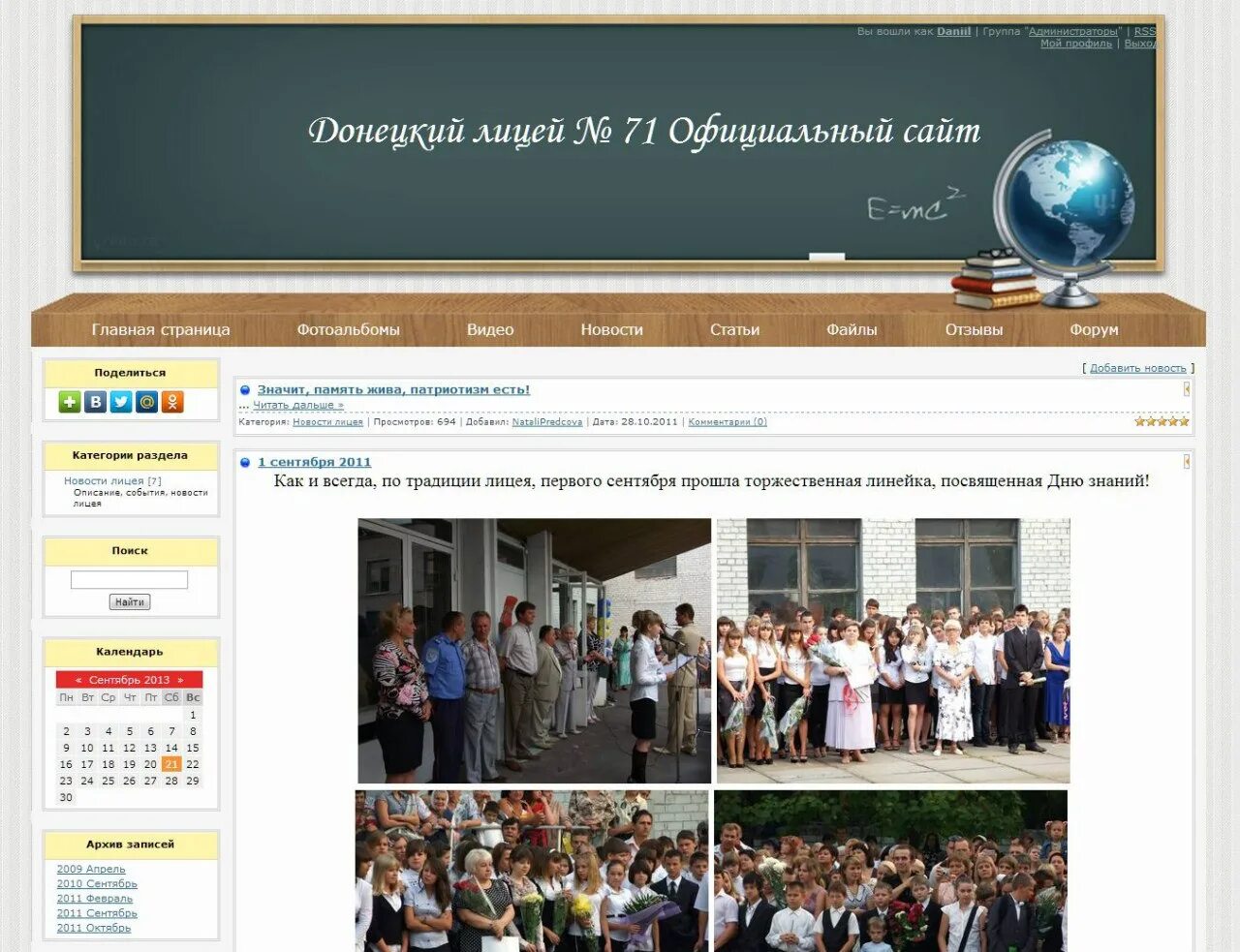Open the "2011 Октябрь" archive
This screenshot has height=952, width=1240.
pos(93,927)
